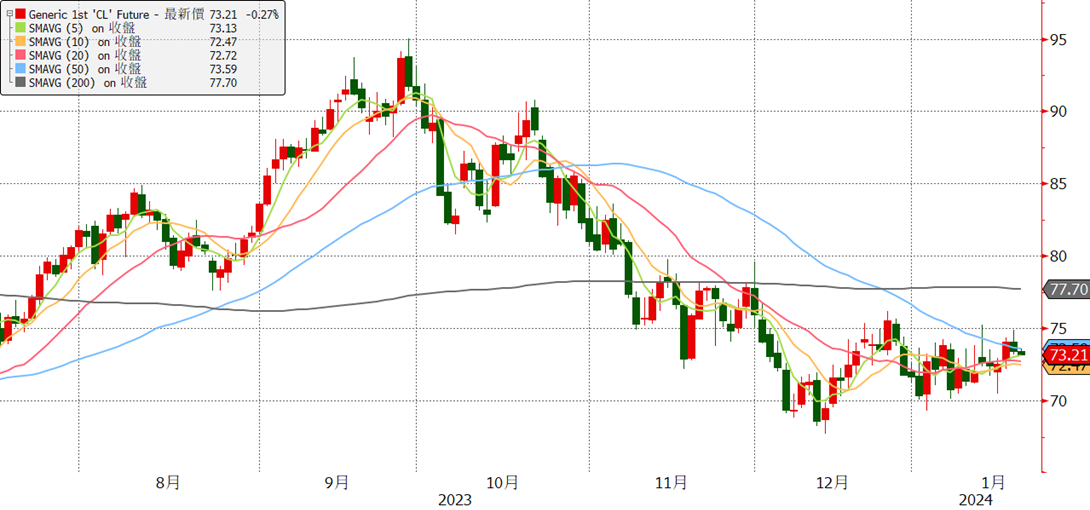Image resolution: width=1090 pixels, height=510 pixels.
Task: Click the 8月 date axis label
Action: (x=169, y=482)
